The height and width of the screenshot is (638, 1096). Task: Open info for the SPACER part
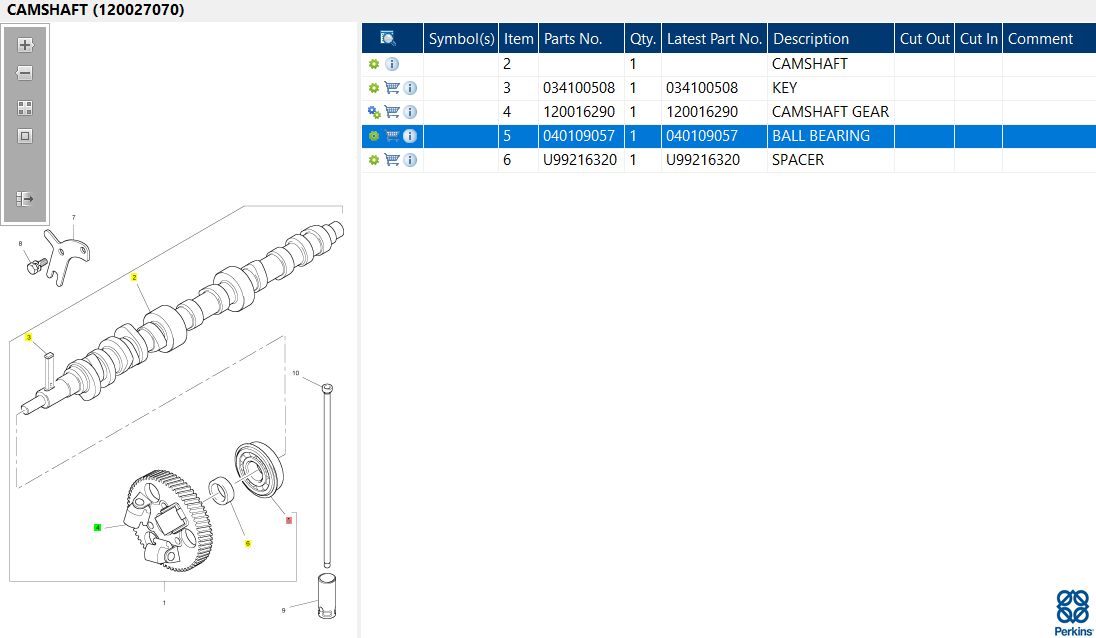(x=410, y=160)
